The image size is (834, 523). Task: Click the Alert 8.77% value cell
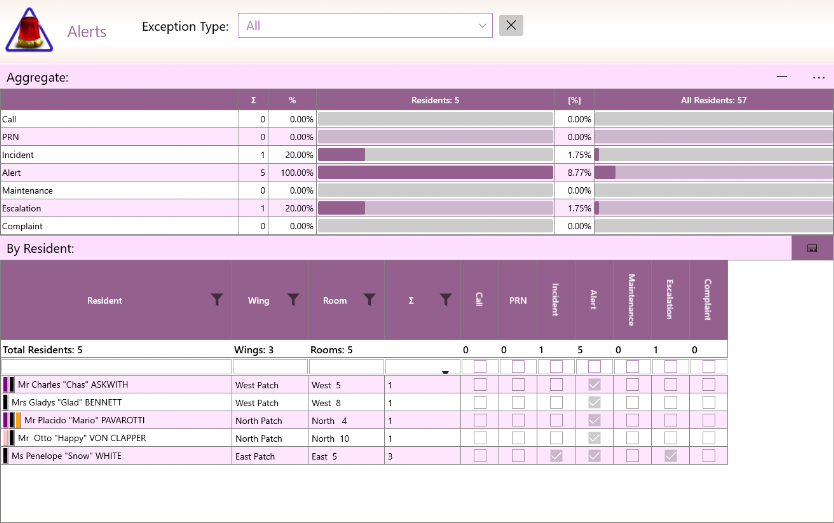click(574, 172)
